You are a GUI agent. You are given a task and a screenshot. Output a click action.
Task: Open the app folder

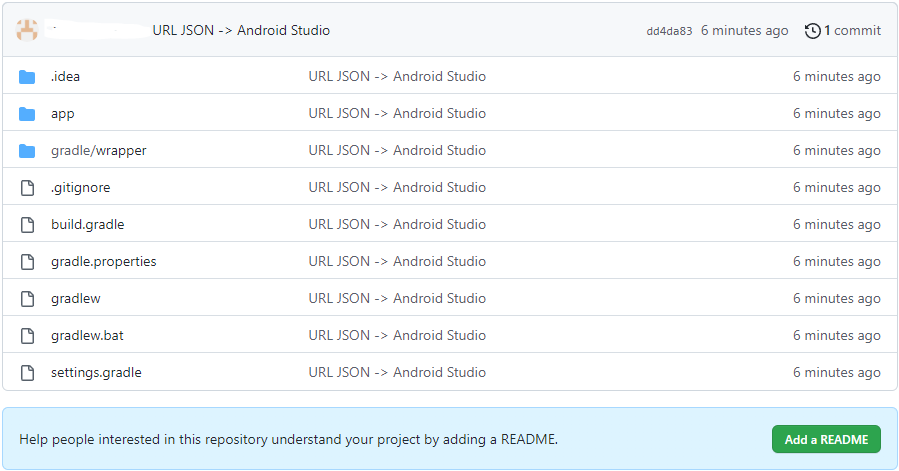[x=62, y=114]
